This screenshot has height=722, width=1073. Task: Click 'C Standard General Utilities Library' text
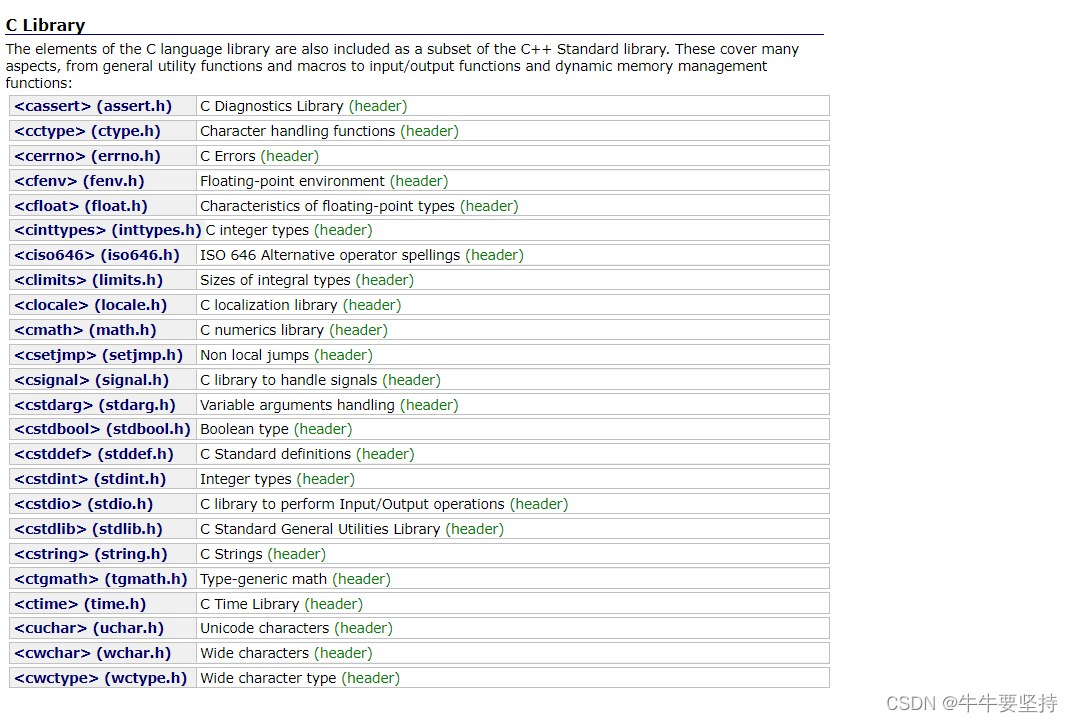(320, 529)
